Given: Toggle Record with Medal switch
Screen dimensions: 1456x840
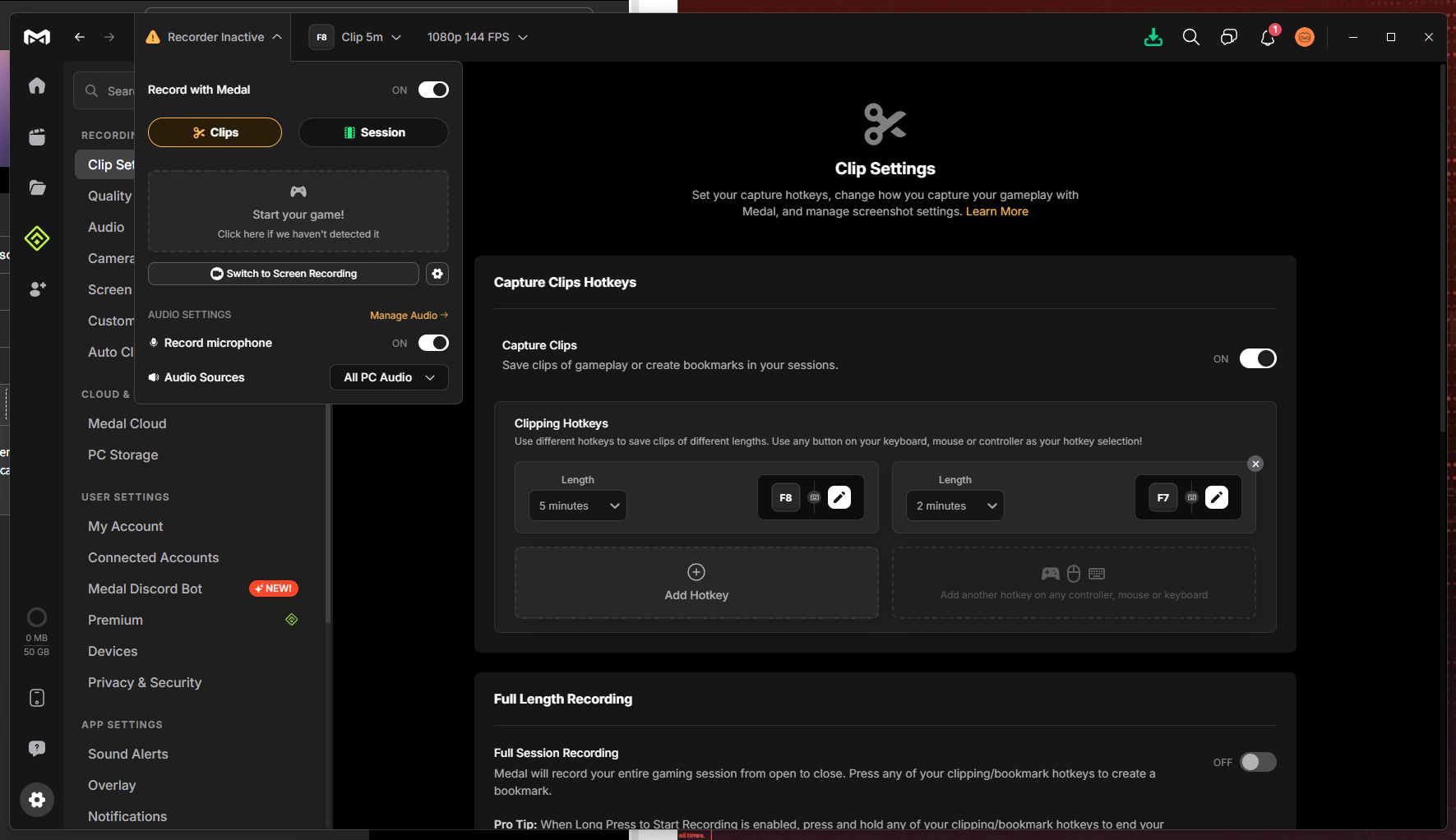Looking at the screenshot, I should [433, 90].
